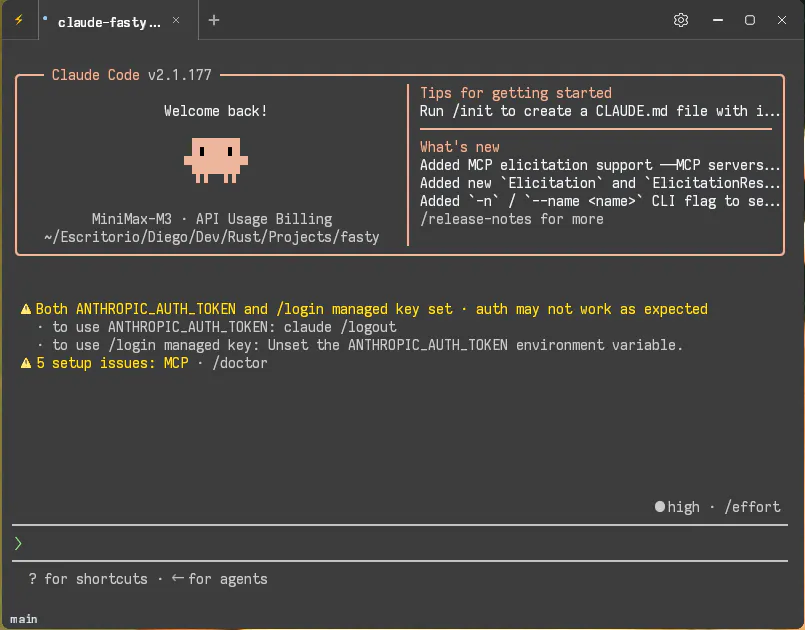
Task: Click the command prompt input line
Action: pyautogui.click(x=400, y=543)
